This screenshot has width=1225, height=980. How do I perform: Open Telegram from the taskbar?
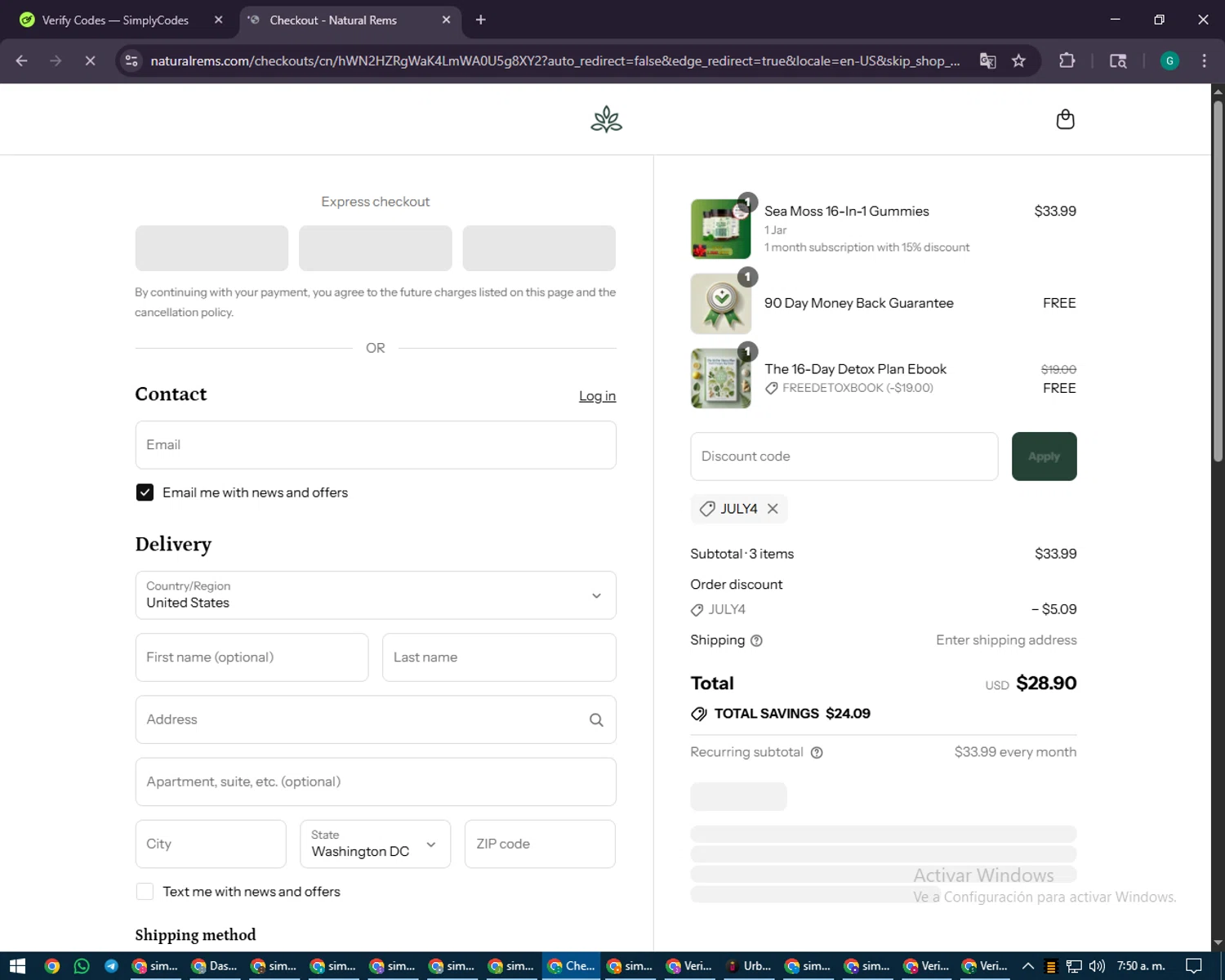(111, 966)
